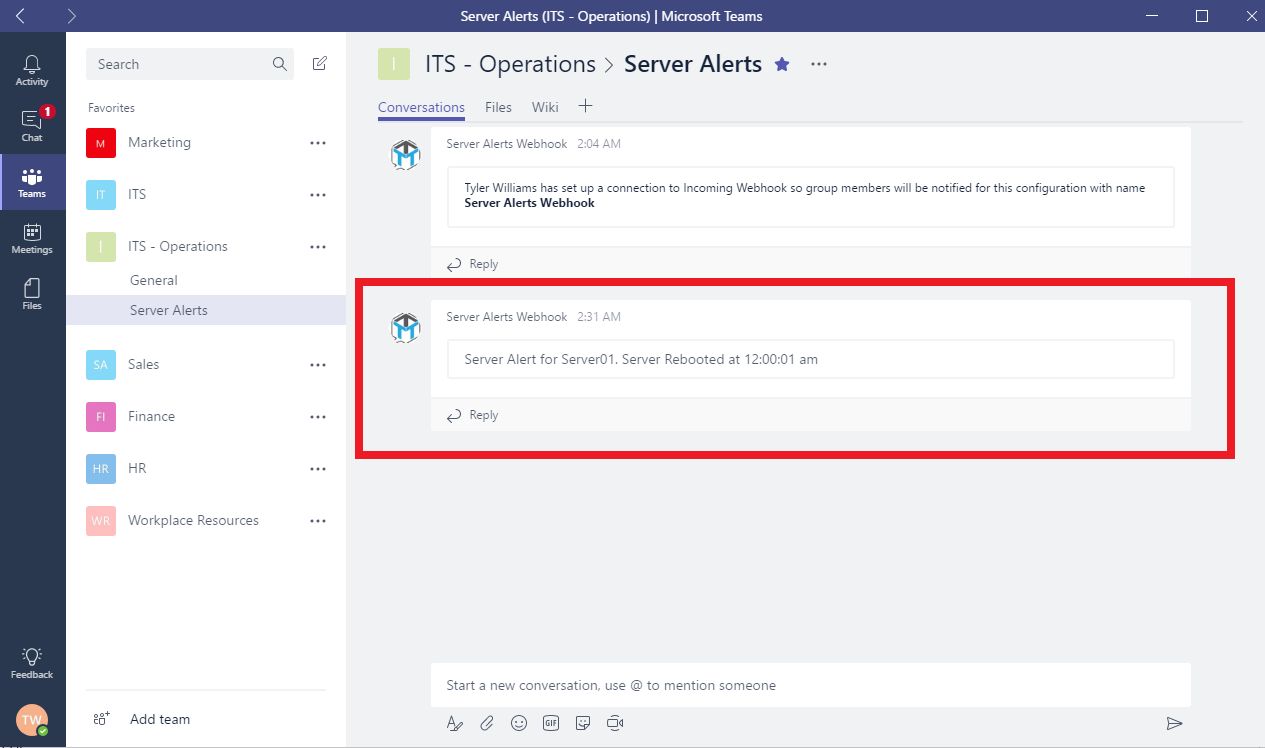Open more options next to Marketing team

pyautogui.click(x=318, y=143)
